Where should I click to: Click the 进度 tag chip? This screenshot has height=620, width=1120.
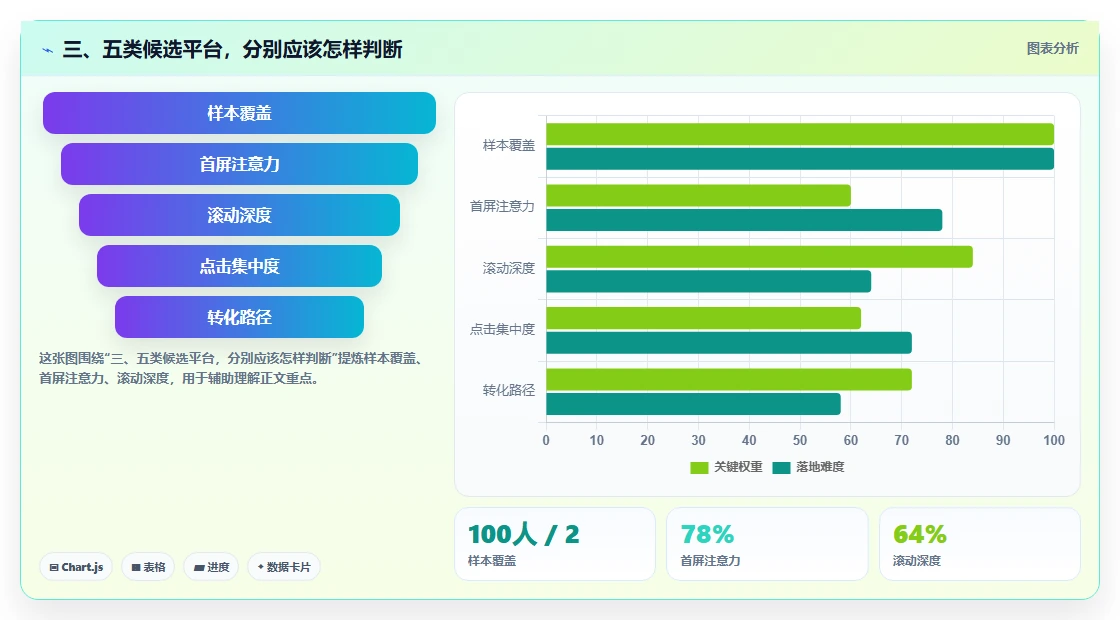click(211, 567)
